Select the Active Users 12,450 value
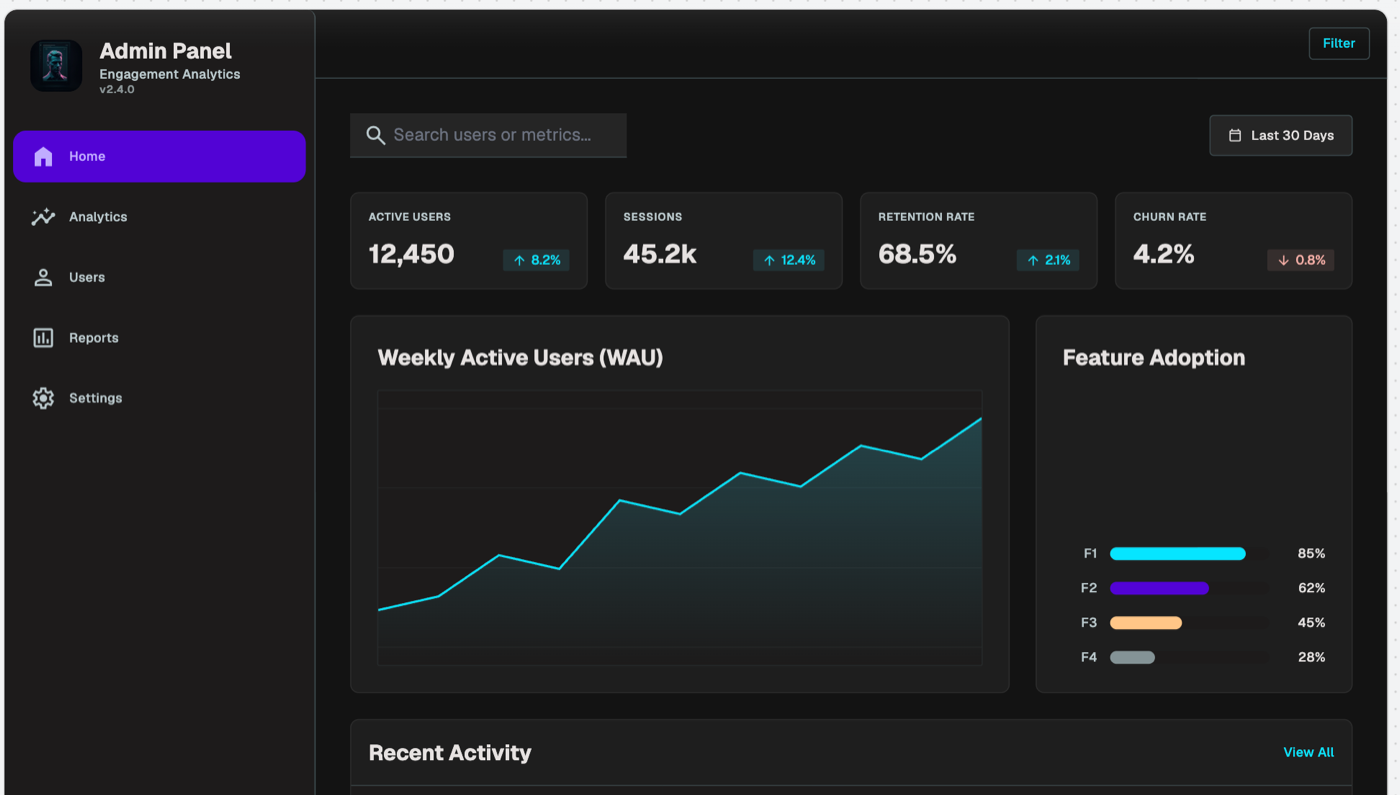Screen dimensions: 1400x795 coord(411,254)
